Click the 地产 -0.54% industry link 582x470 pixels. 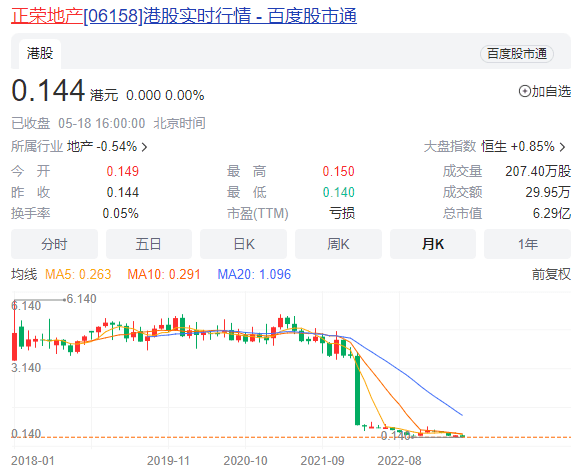[102, 147]
